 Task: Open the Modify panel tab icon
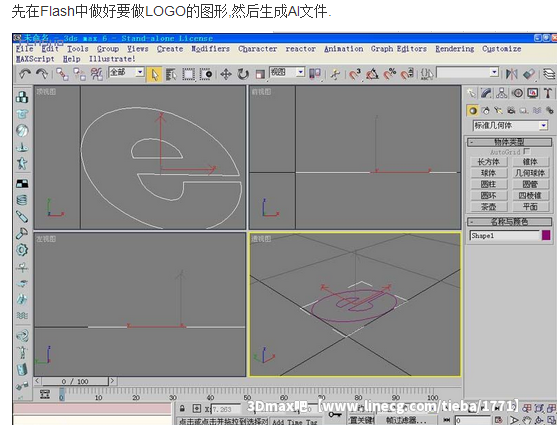[x=486, y=93]
